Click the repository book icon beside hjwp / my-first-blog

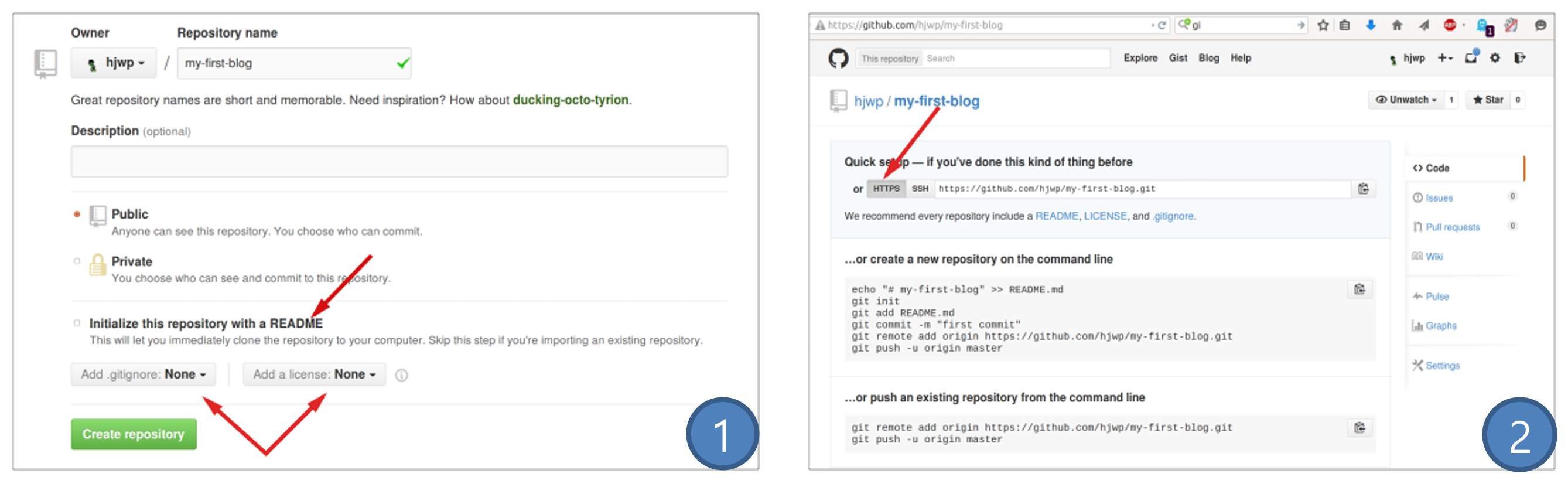tap(838, 100)
